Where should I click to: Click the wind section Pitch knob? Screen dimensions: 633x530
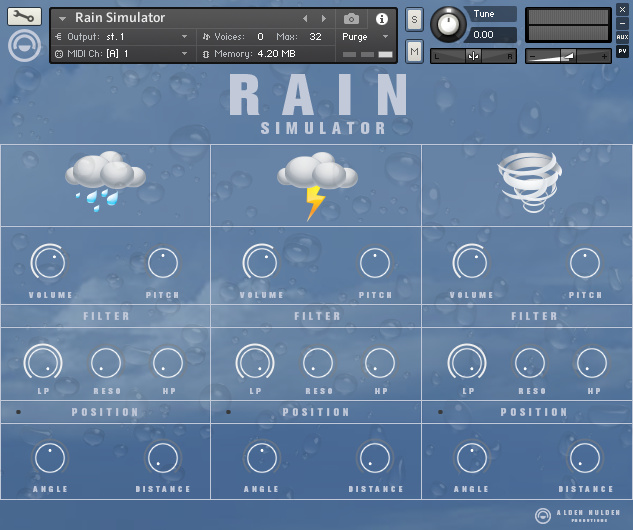(x=585, y=263)
